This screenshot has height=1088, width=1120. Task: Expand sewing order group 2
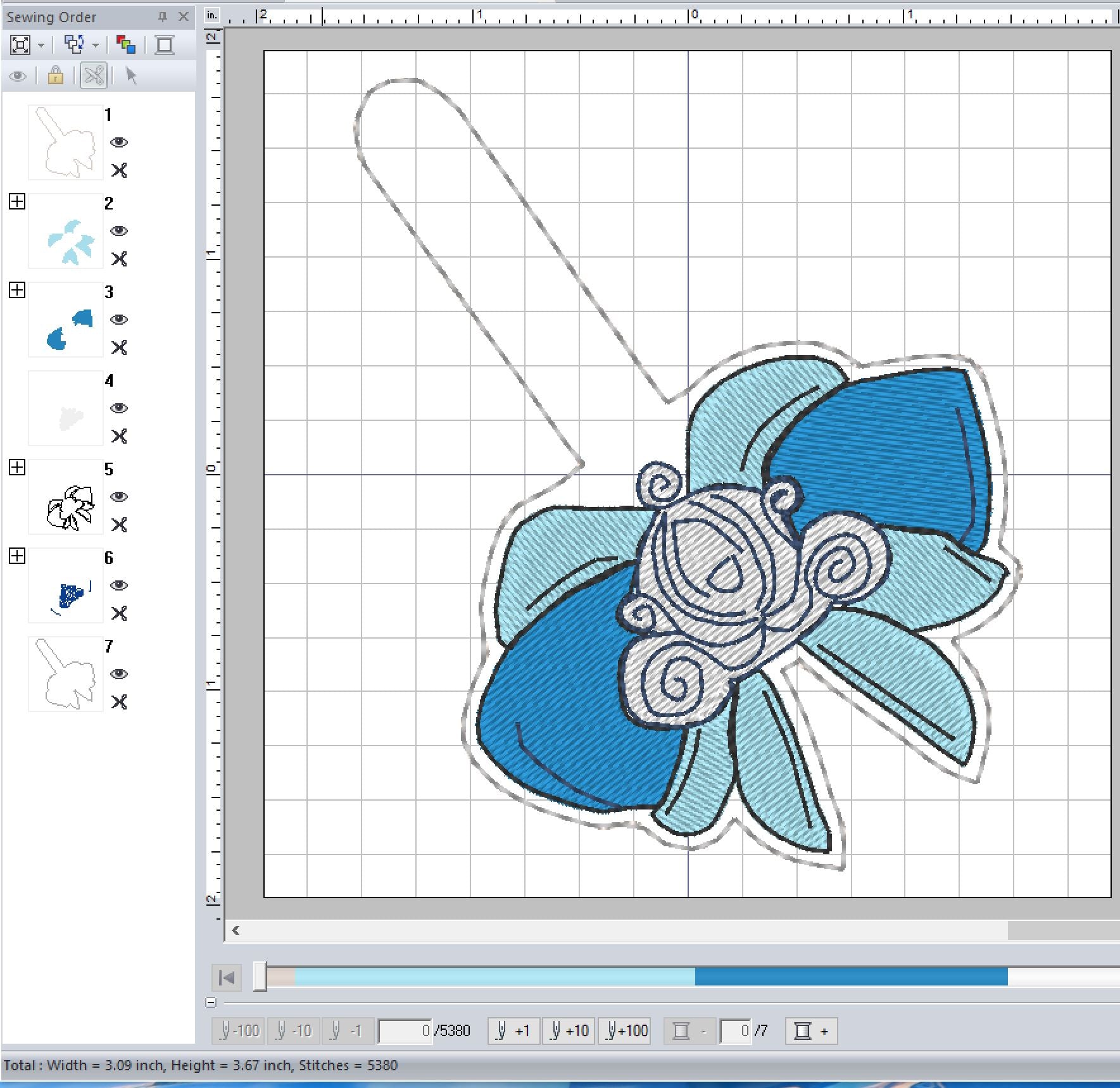click(x=17, y=202)
